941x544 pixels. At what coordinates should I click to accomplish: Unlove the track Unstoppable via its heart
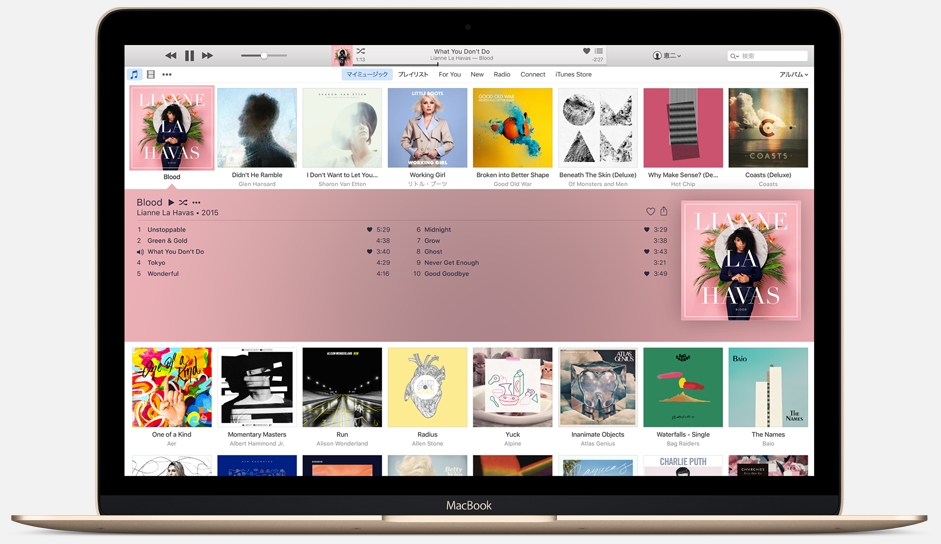pyautogui.click(x=369, y=230)
